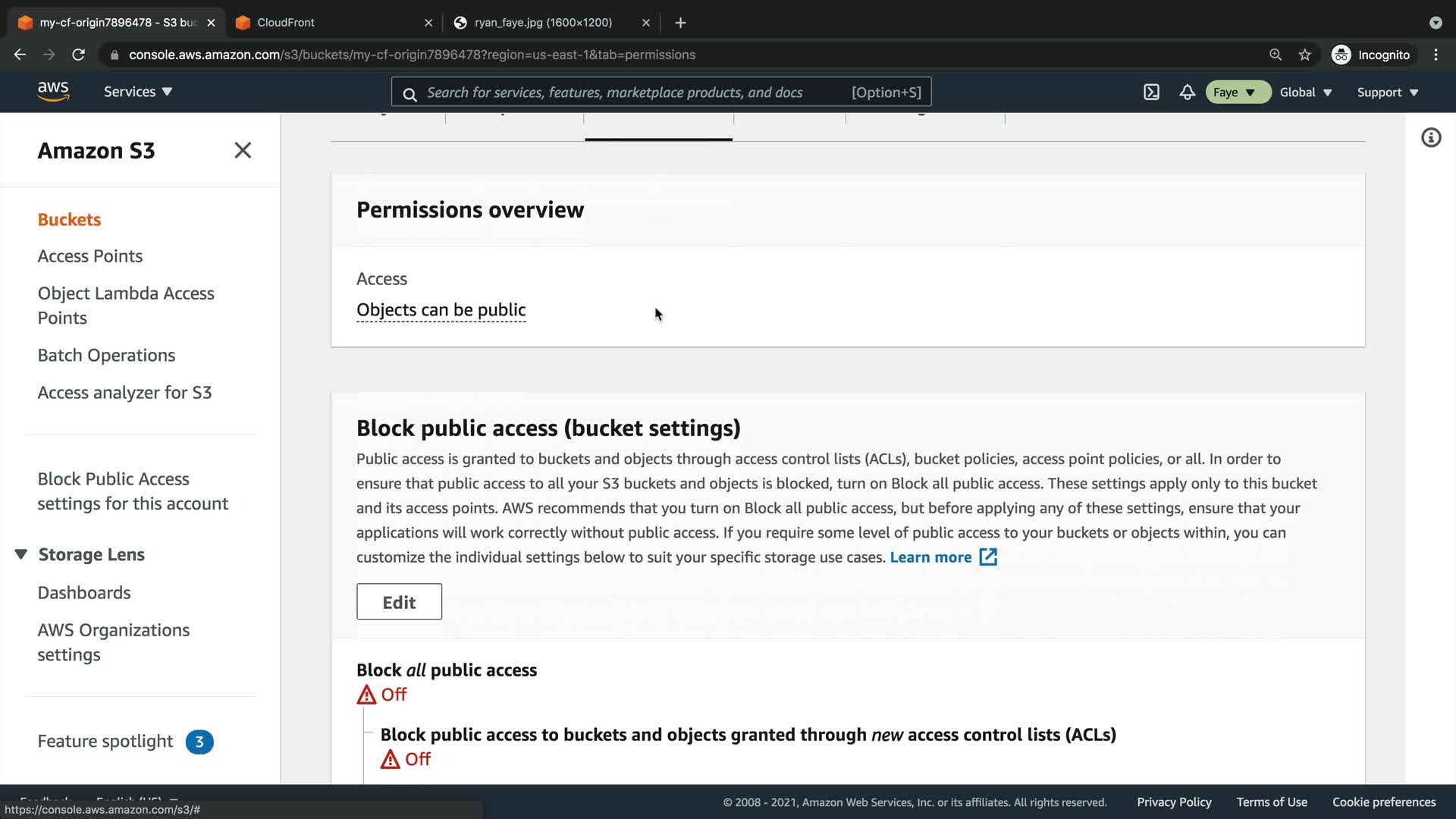Open the info panel icon
1456x819 pixels.
point(1430,137)
